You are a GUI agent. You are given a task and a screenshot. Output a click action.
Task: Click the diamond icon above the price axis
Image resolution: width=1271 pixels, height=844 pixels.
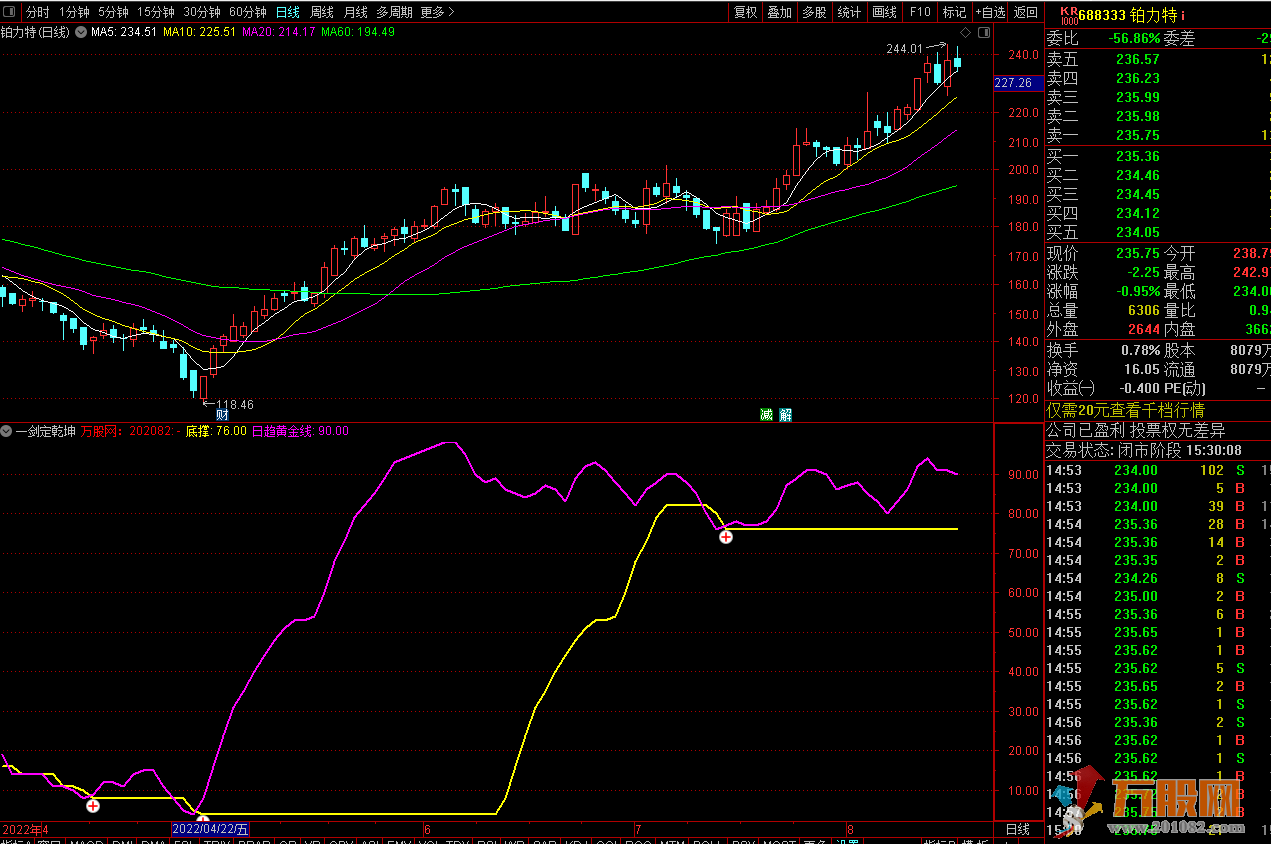tap(965, 32)
